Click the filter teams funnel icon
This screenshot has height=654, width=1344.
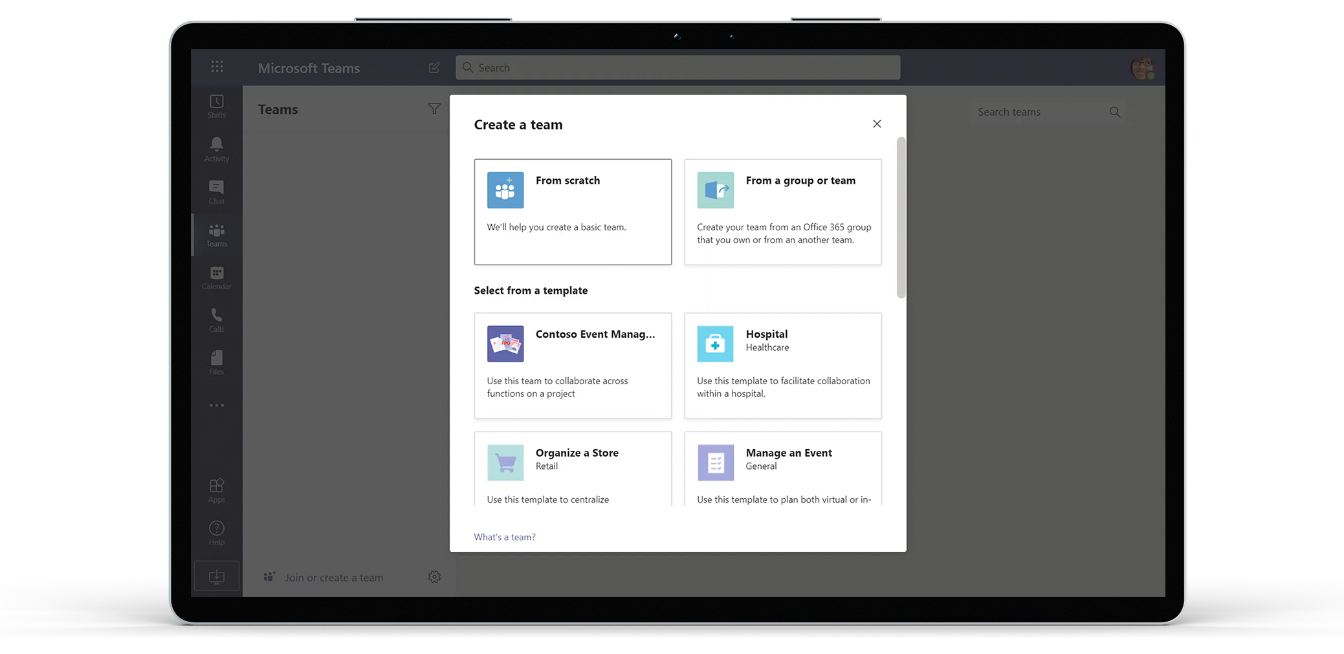[434, 109]
